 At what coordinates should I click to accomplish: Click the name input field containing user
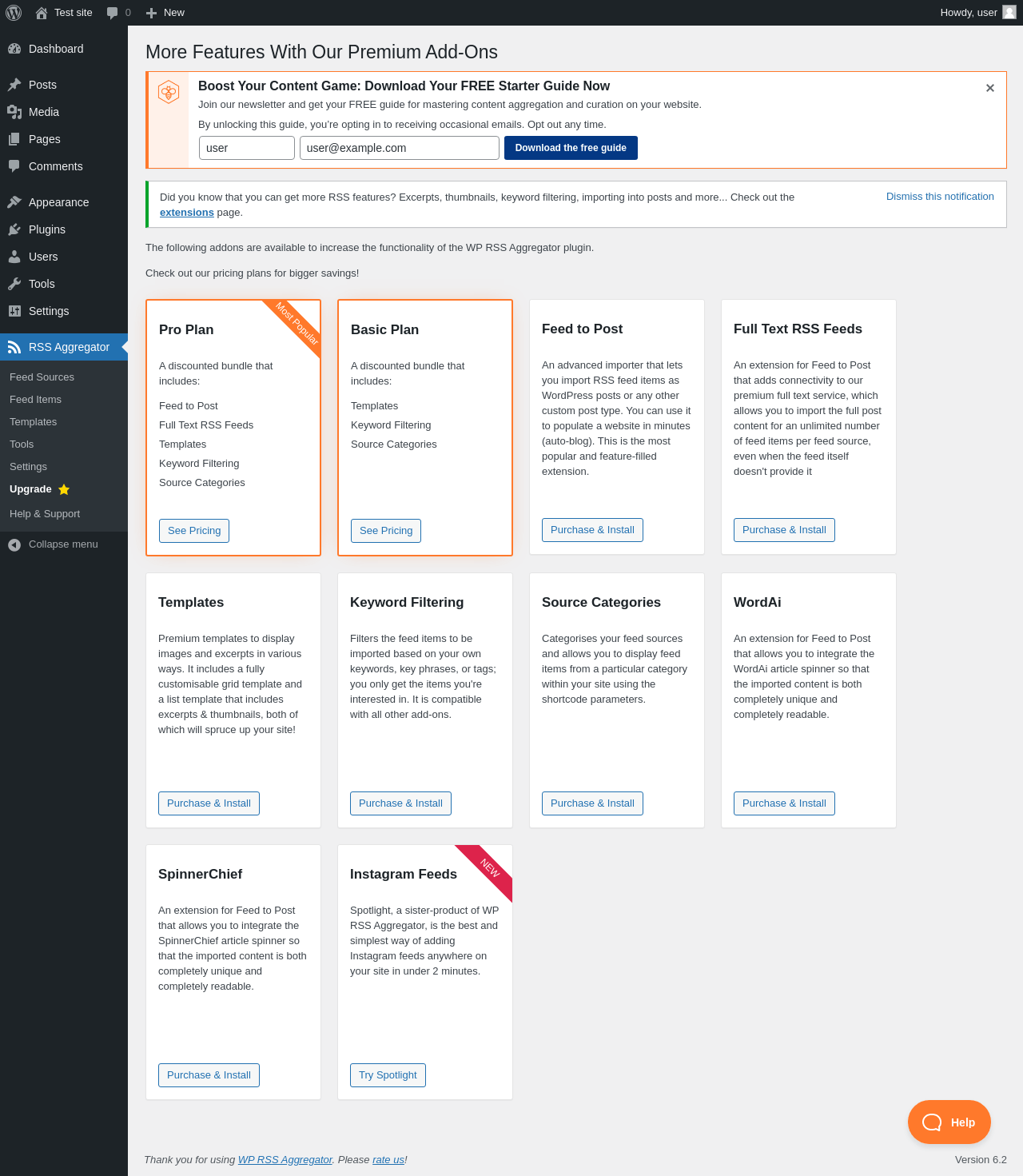coord(247,148)
